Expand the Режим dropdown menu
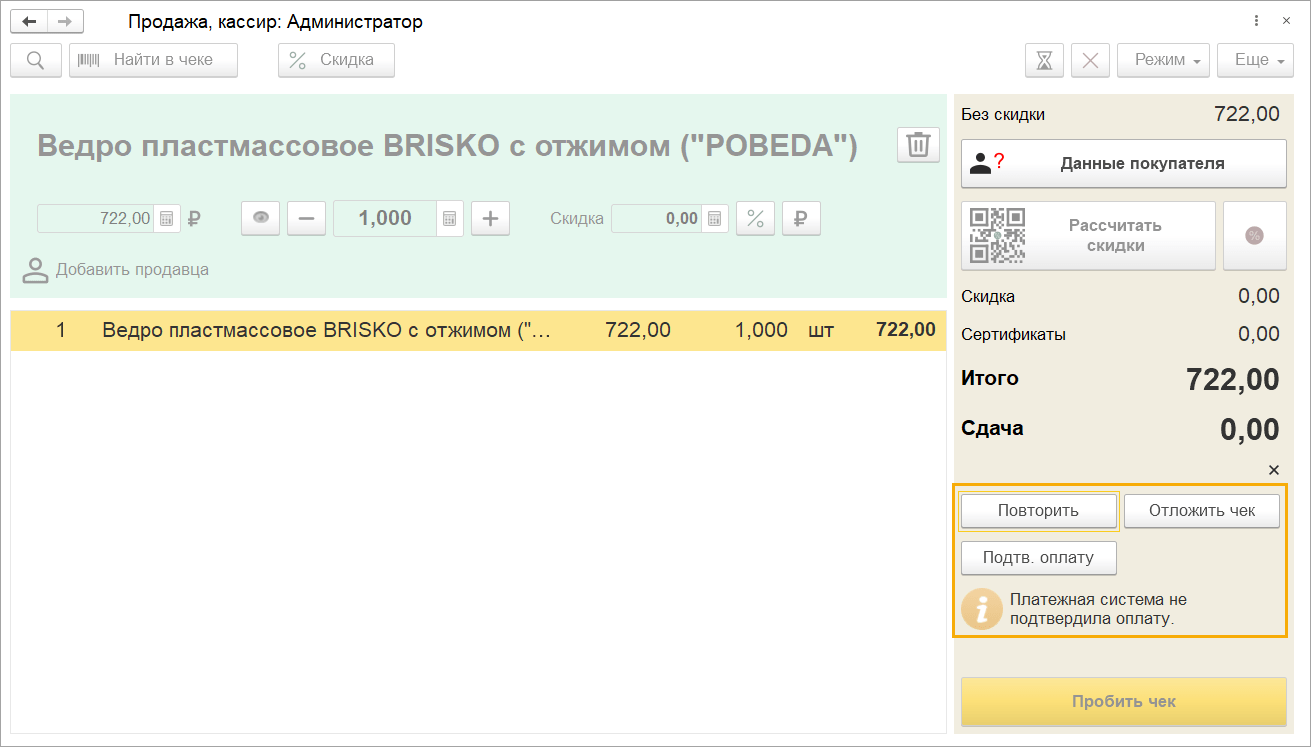 pyautogui.click(x=1163, y=60)
